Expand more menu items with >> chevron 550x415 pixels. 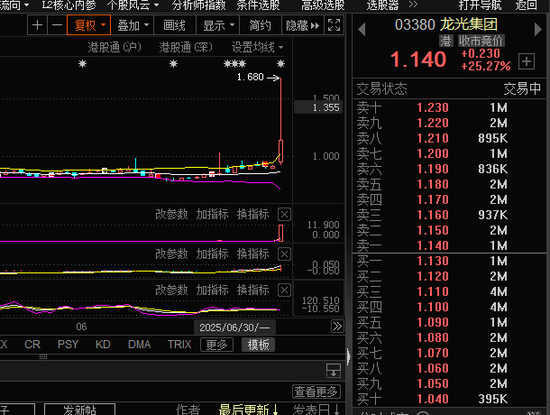413,5
